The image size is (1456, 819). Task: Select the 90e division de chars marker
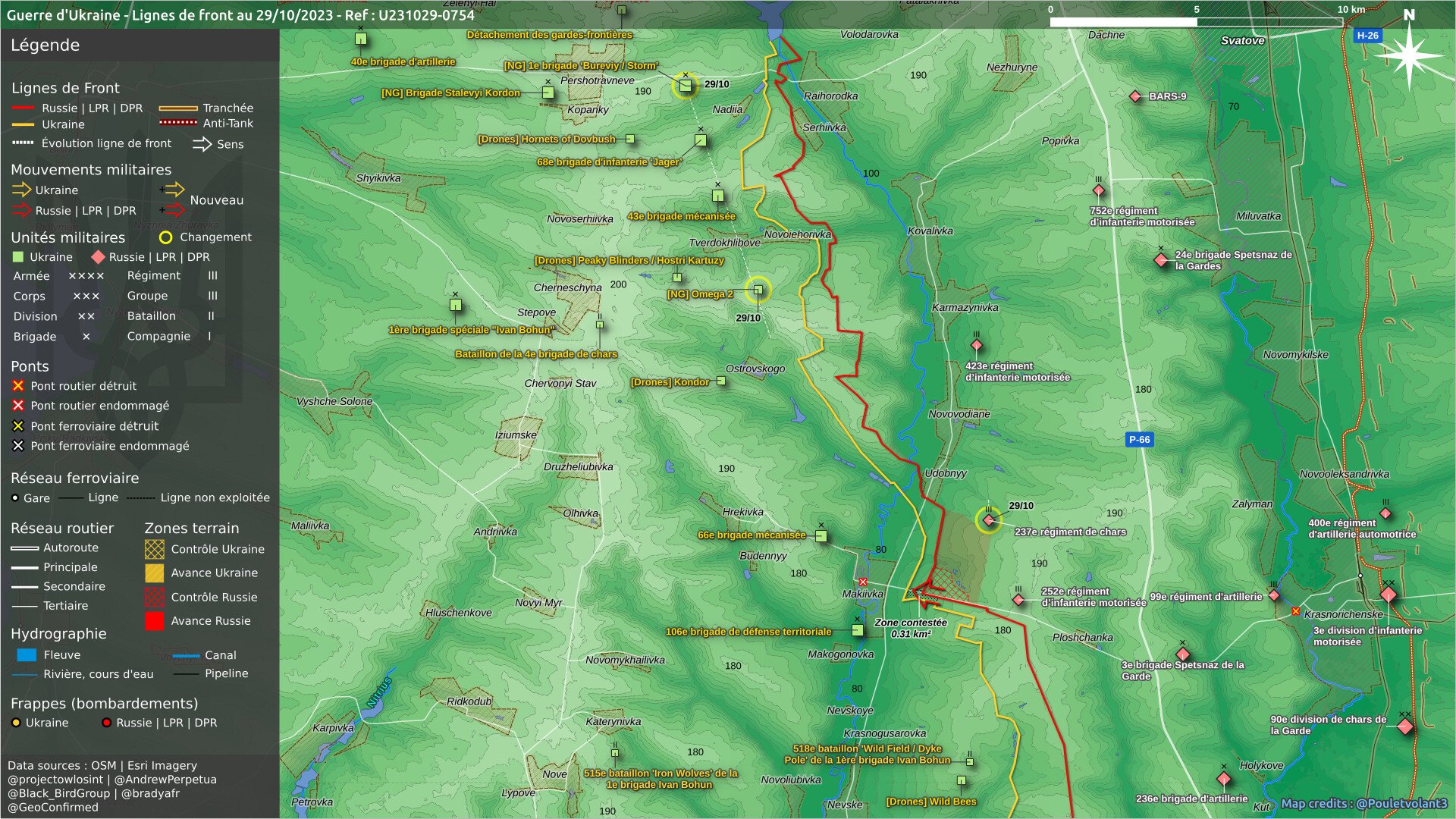tap(1405, 726)
